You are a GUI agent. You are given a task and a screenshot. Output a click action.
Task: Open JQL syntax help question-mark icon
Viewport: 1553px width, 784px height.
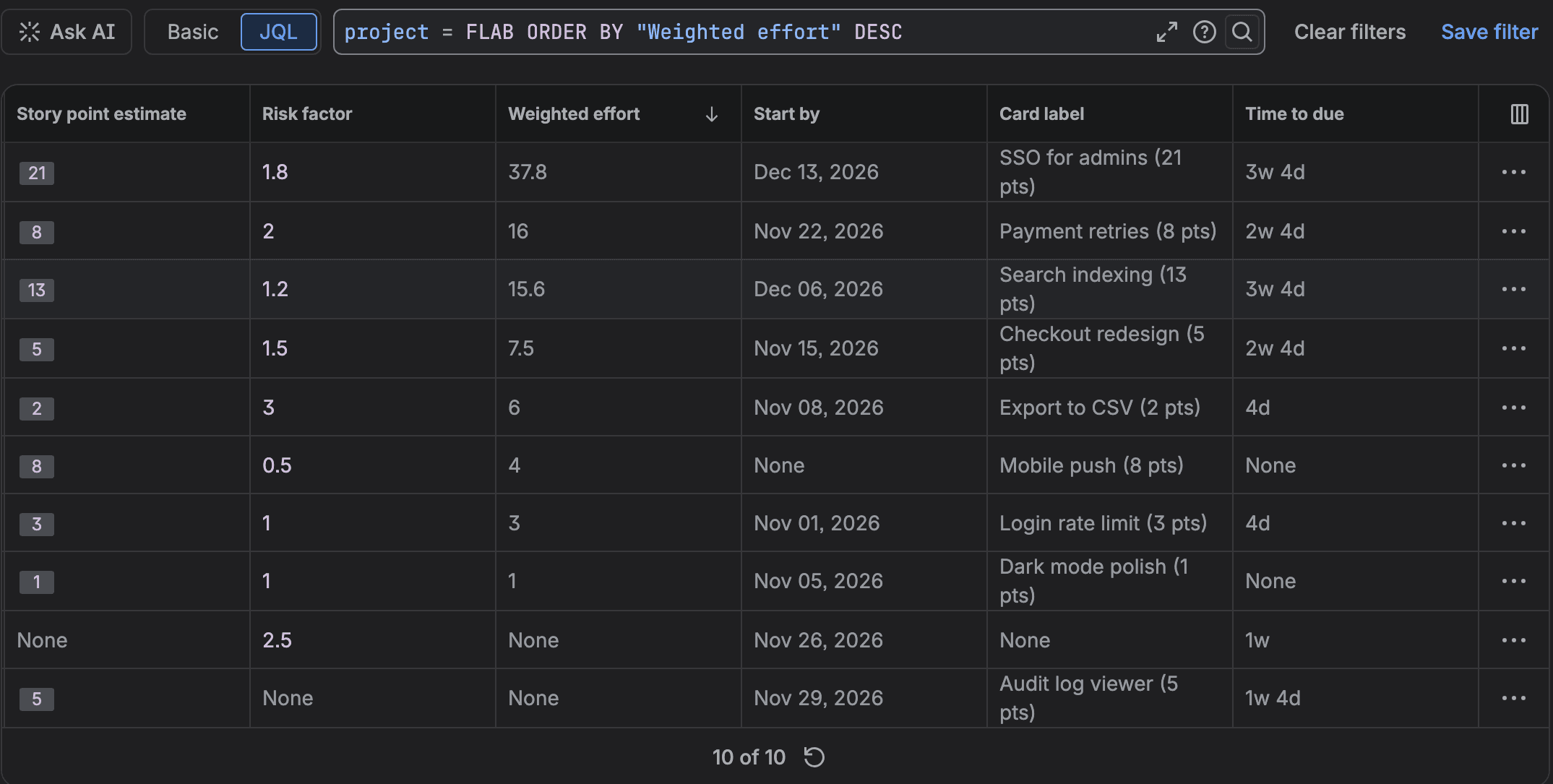[1204, 32]
